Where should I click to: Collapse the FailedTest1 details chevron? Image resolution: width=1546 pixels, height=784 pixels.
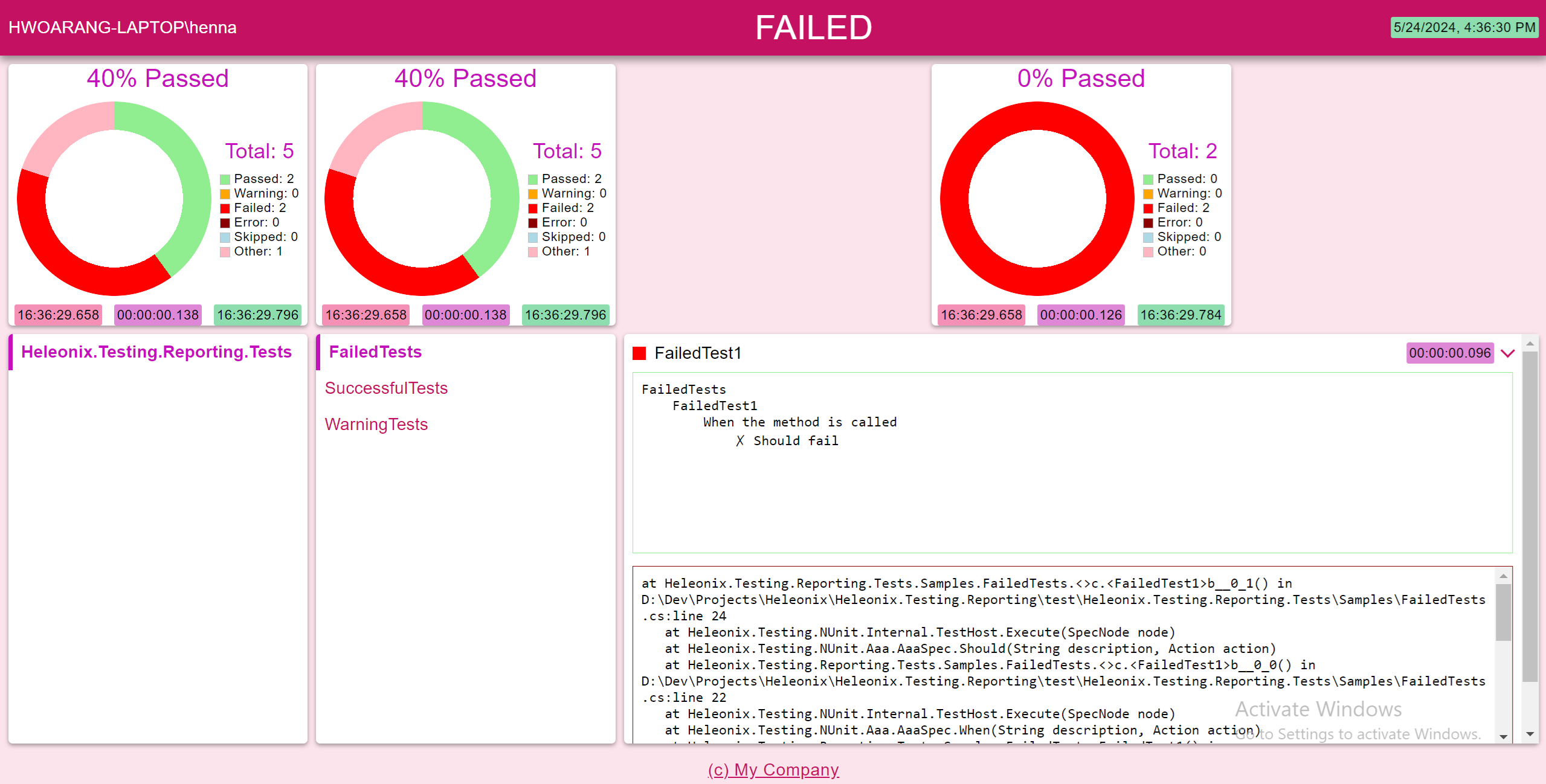[x=1508, y=353]
